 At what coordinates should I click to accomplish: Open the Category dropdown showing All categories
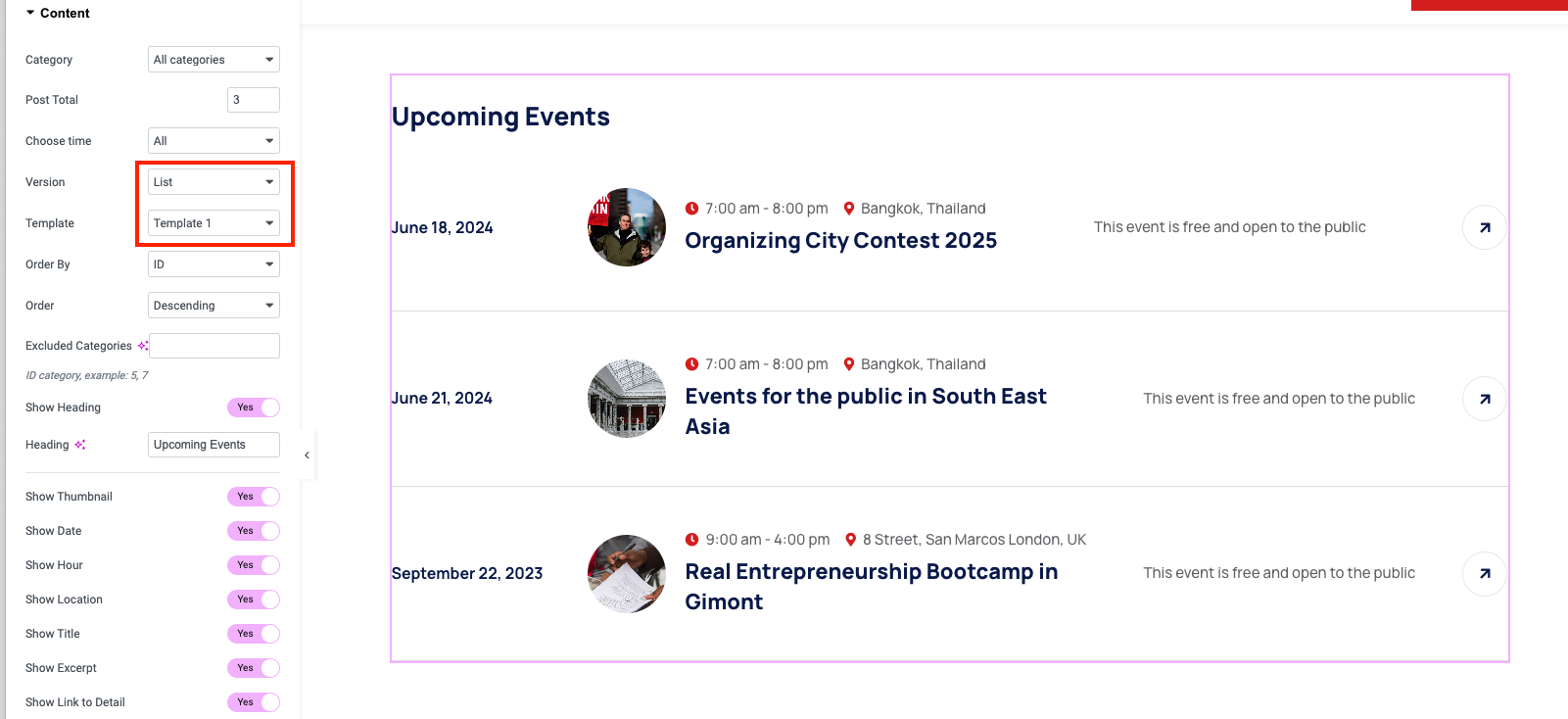pos(214,60)
